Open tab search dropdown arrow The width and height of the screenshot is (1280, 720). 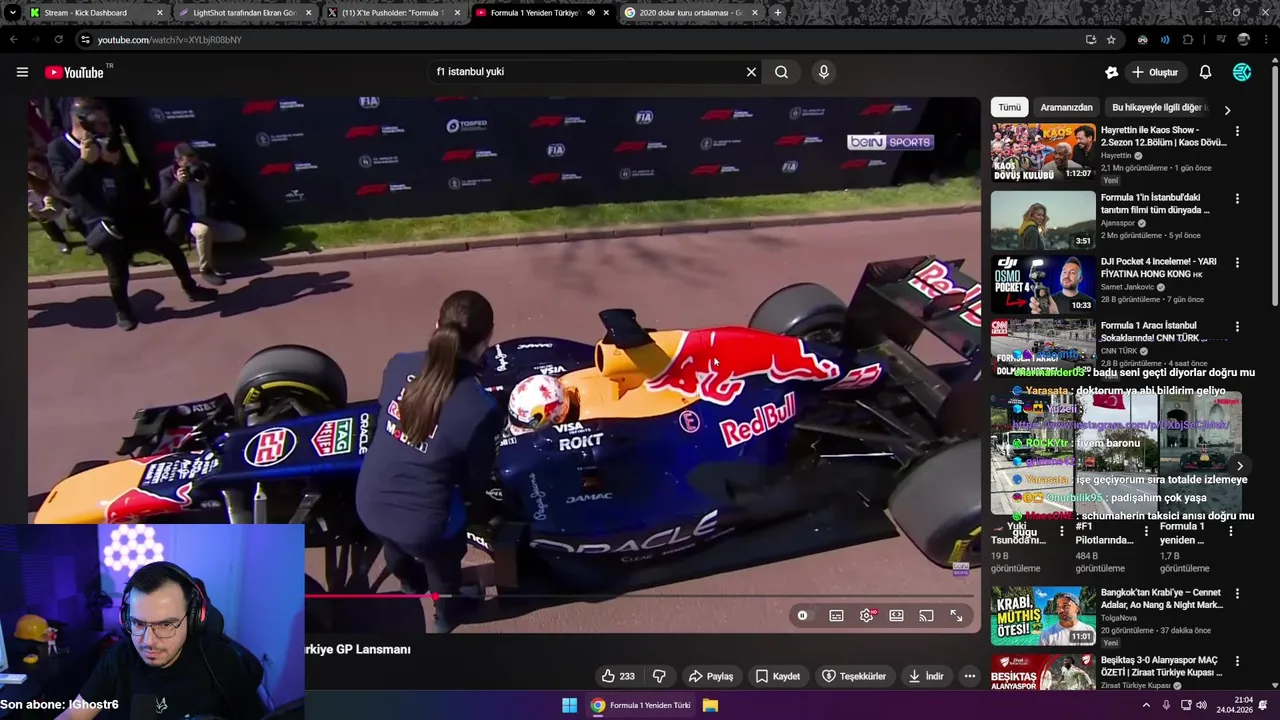(12, 13)
